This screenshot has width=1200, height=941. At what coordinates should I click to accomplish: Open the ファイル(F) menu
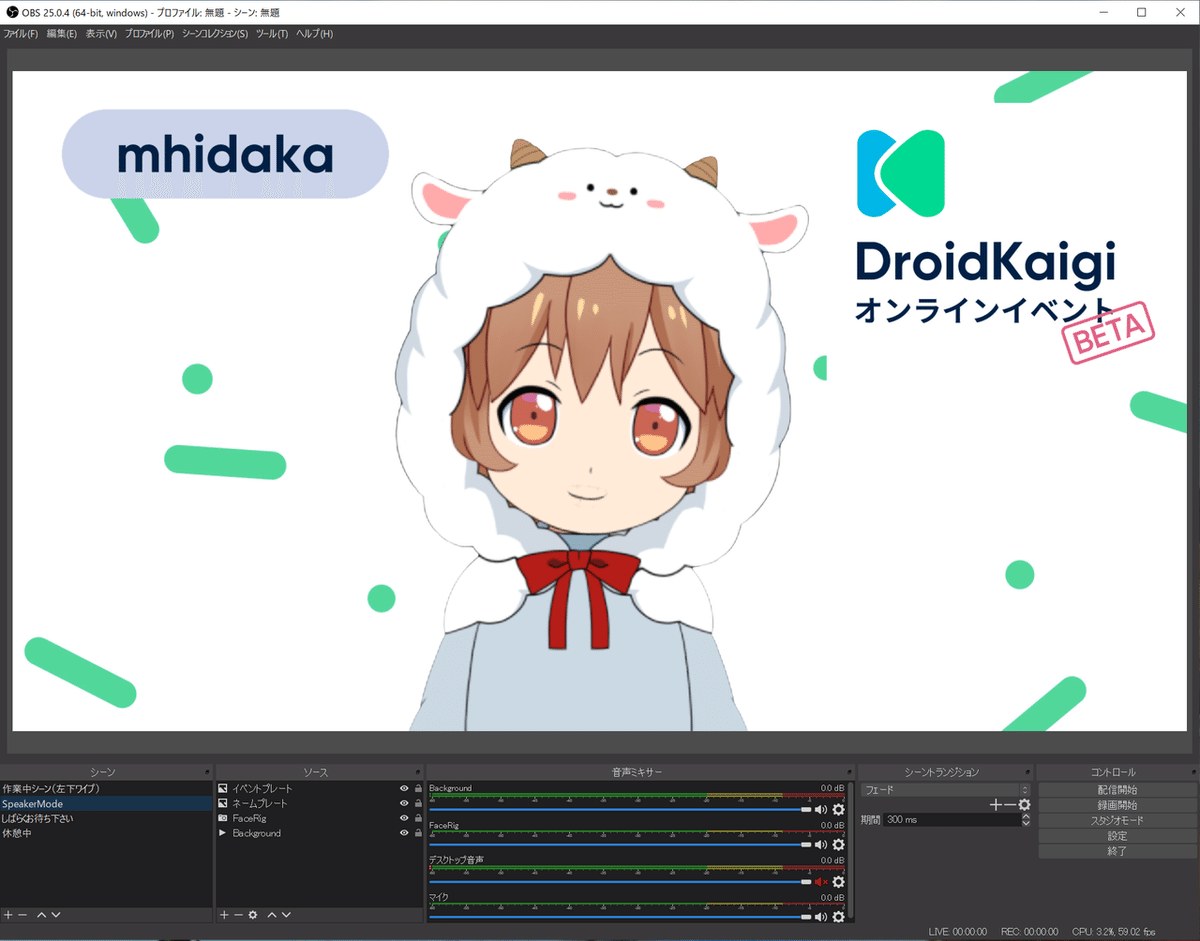[20, 34]
